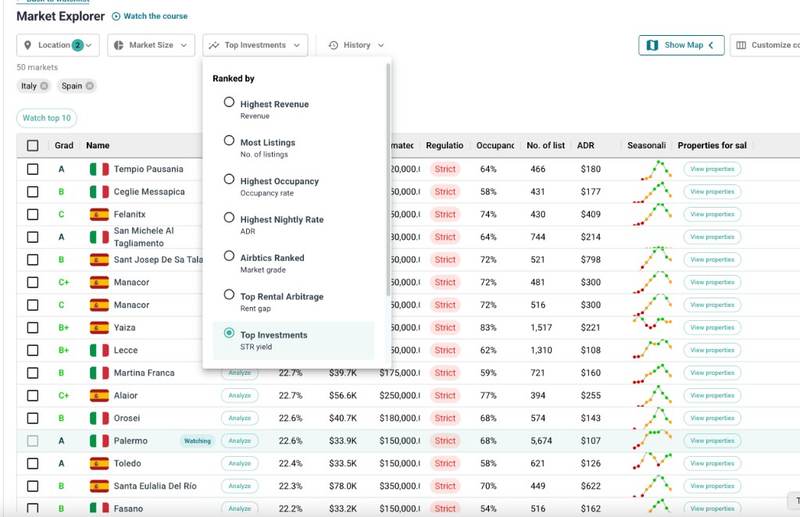Click the pie chart icon for Market Size
This screenshot has height=517, width=800.
pos(118,45)
